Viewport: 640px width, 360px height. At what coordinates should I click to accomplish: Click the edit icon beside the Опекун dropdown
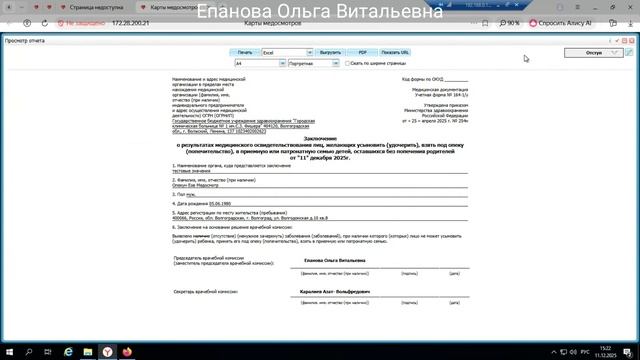click(x=629, y=53)
